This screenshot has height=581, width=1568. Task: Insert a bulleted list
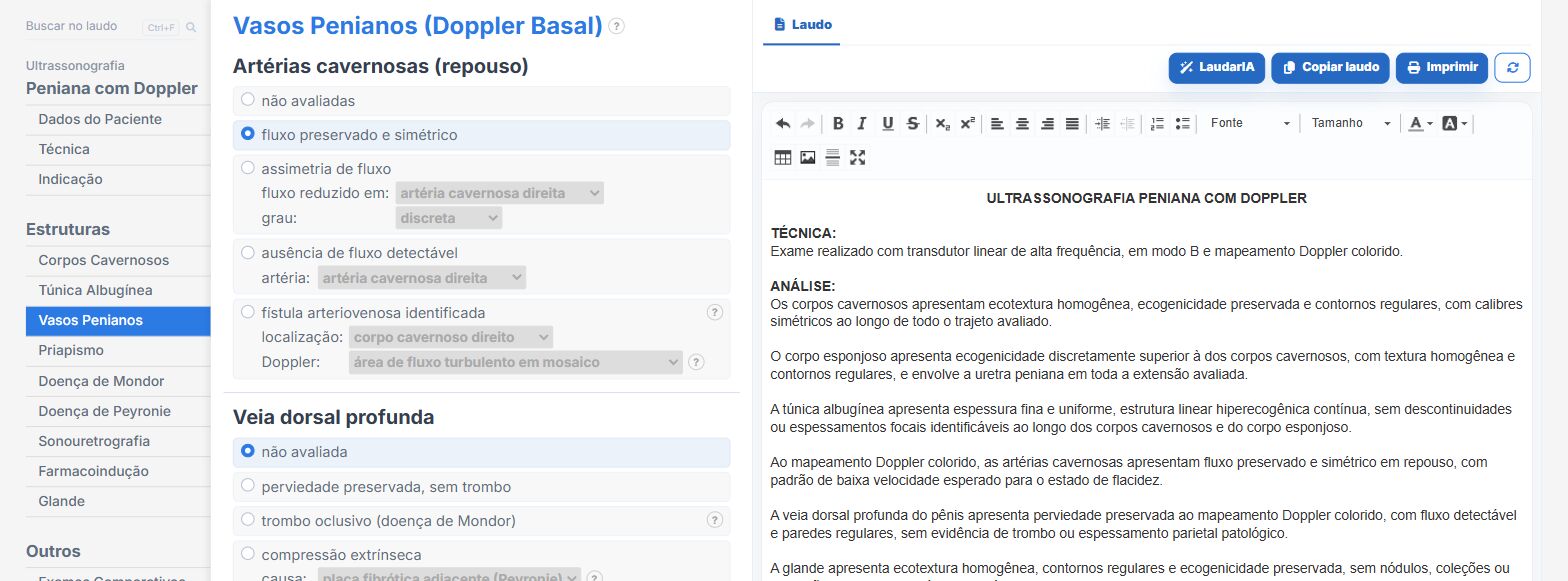1183,124
